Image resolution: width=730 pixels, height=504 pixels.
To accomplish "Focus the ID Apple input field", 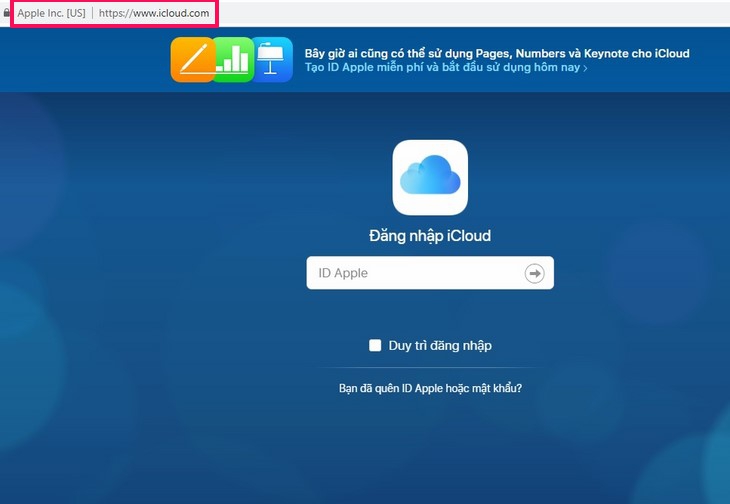I will pos(430,273).
